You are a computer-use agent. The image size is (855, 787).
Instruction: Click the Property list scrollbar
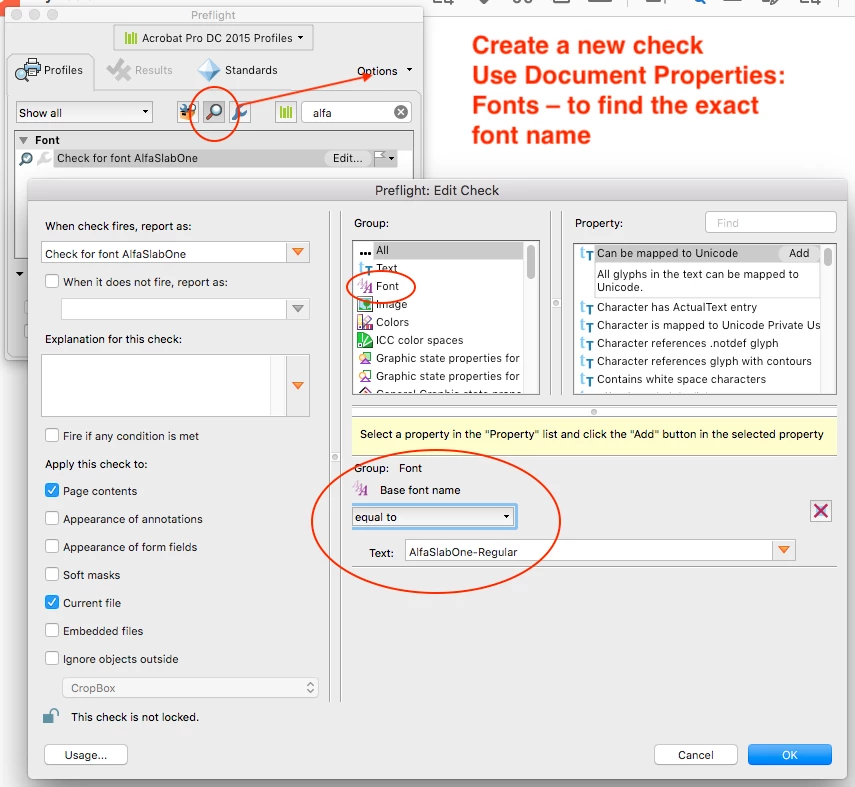[x=828, y=256]
